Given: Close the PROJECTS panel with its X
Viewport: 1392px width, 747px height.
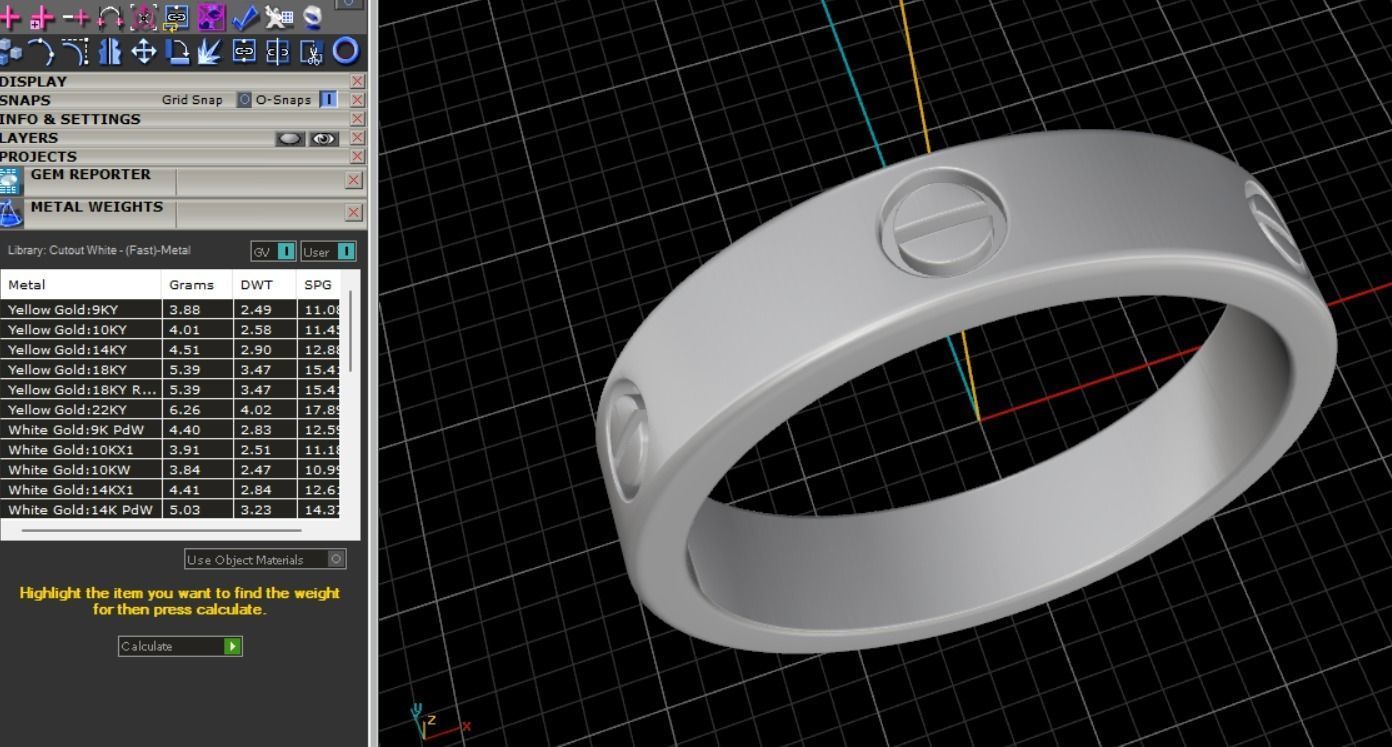Looking at the screenshot, I should pyautogui.click(x=358, y=157).
